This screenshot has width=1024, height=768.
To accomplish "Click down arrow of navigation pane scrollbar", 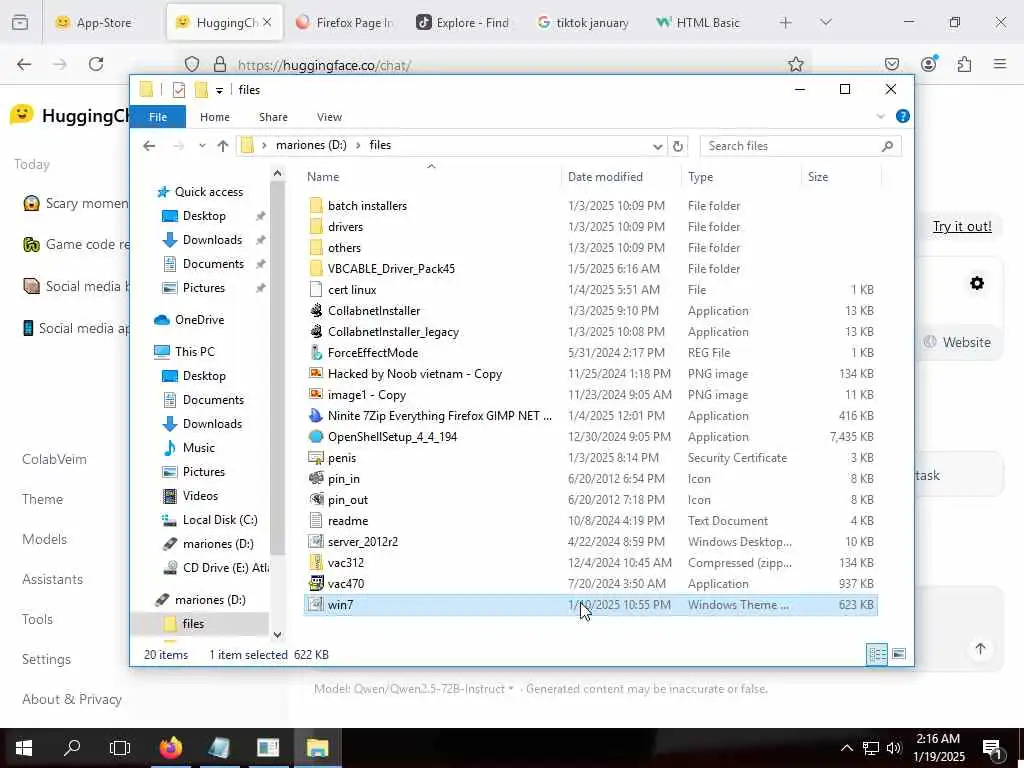I will (x=278, y=635).
